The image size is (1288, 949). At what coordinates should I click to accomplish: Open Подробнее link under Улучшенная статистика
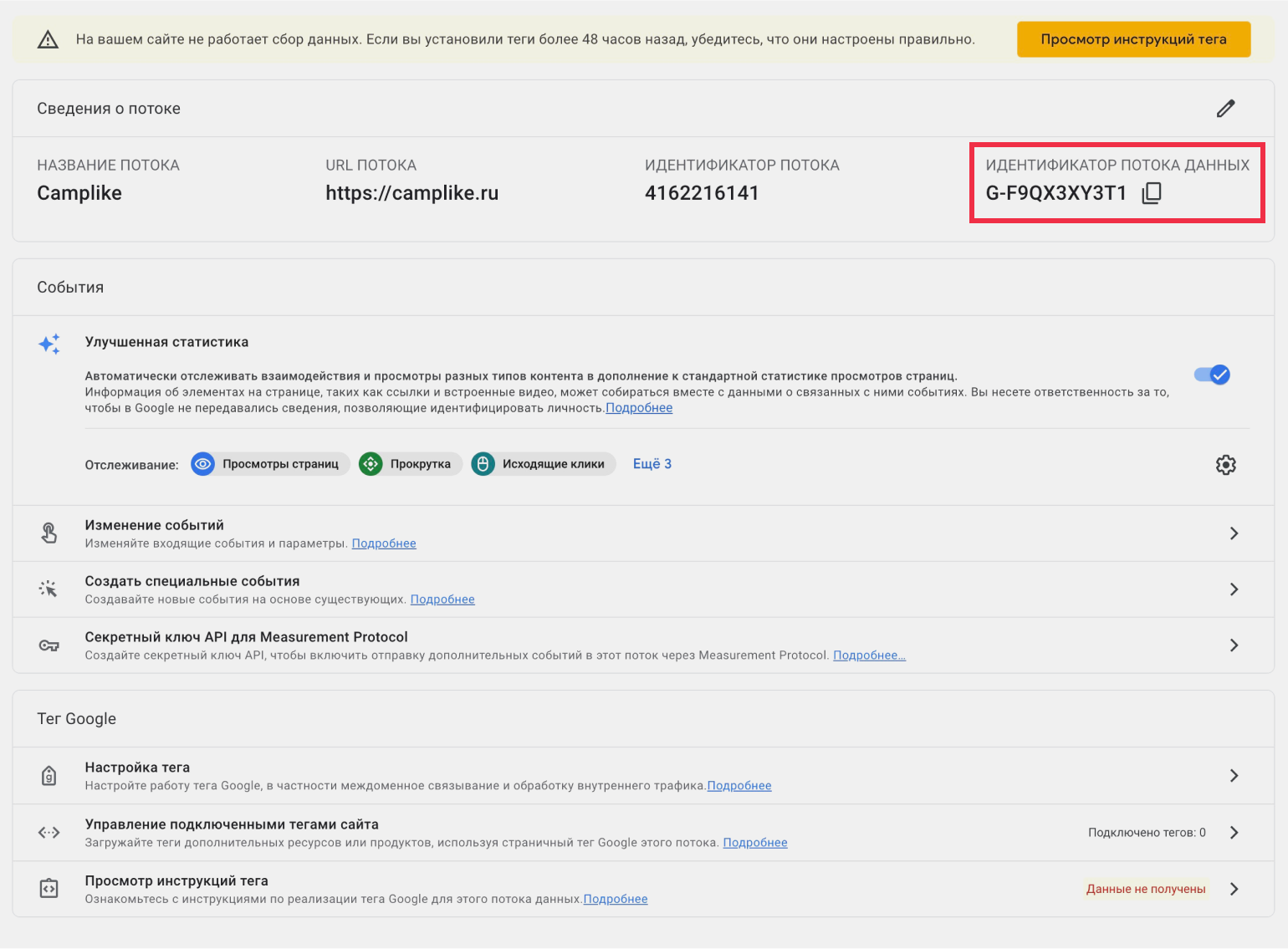(639, 408)
